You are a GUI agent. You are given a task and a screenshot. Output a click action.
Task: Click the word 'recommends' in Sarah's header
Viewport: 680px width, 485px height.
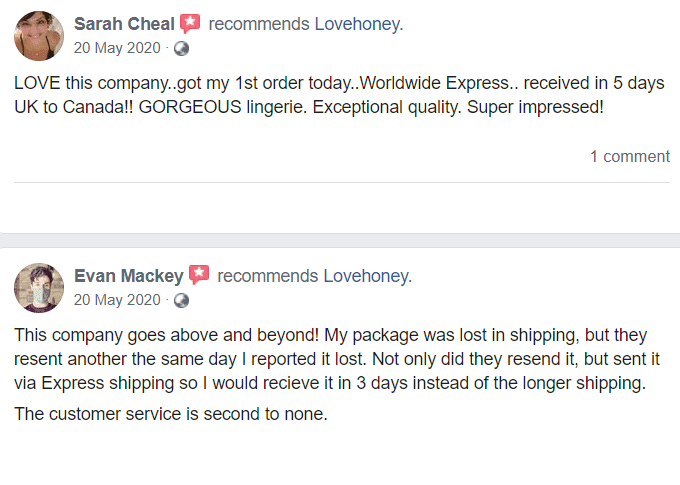259,24
